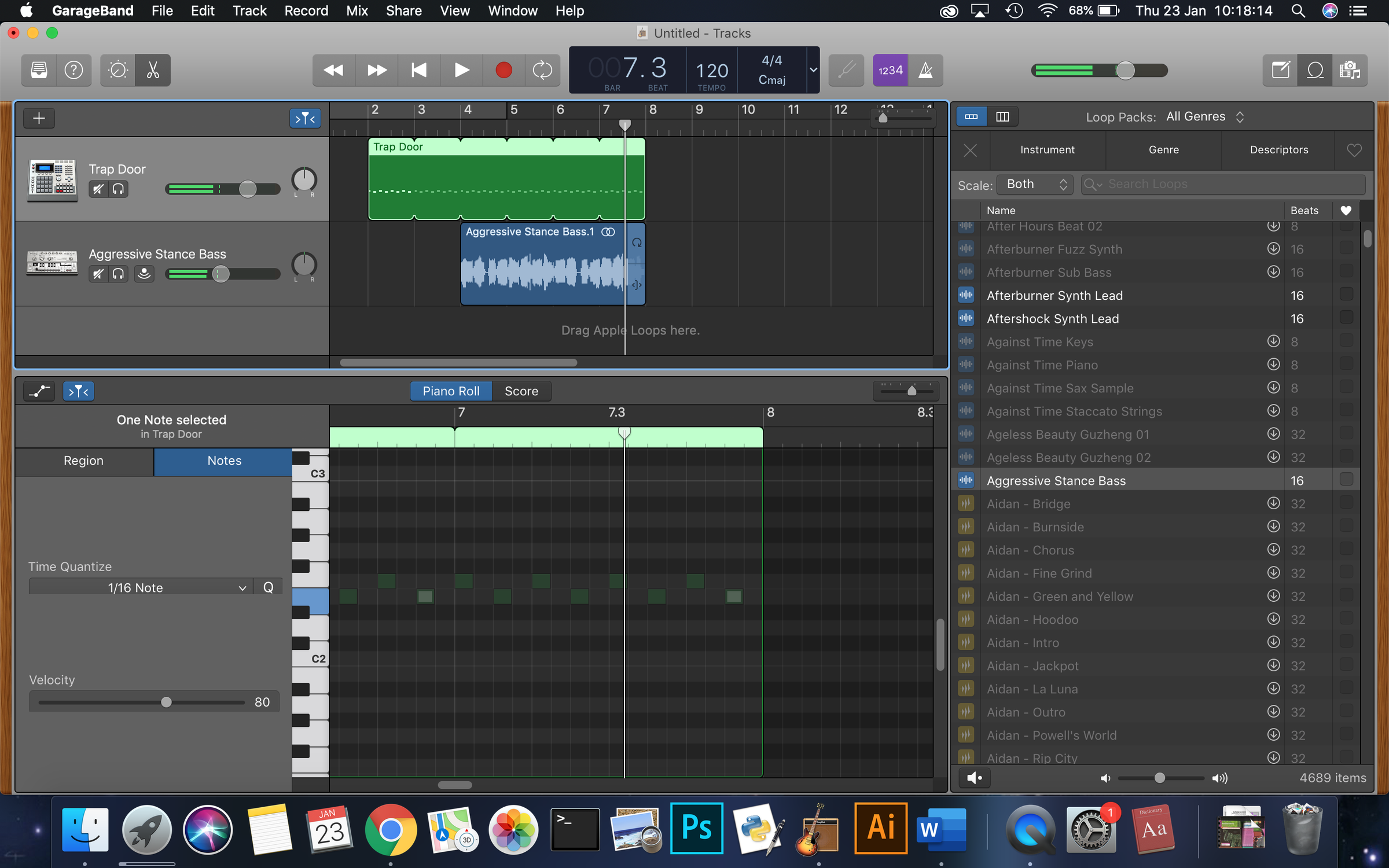Open the Loop Packs All Genres dropdown

pyautogui.click(x=1204, y=116)
